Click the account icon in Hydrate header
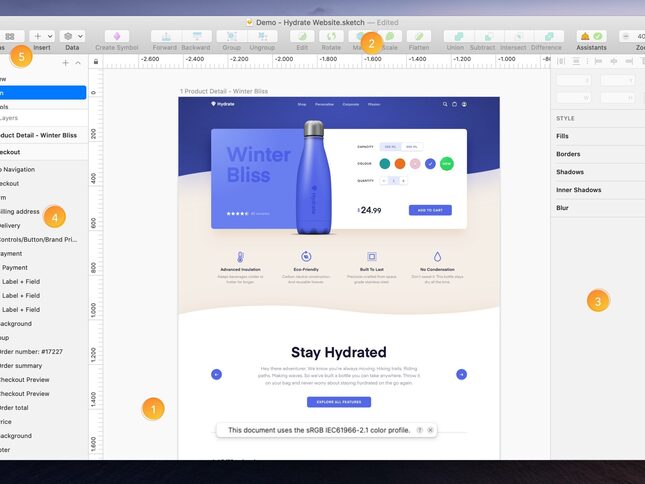The width and height of the screenshot is (645, 484). 464,104
